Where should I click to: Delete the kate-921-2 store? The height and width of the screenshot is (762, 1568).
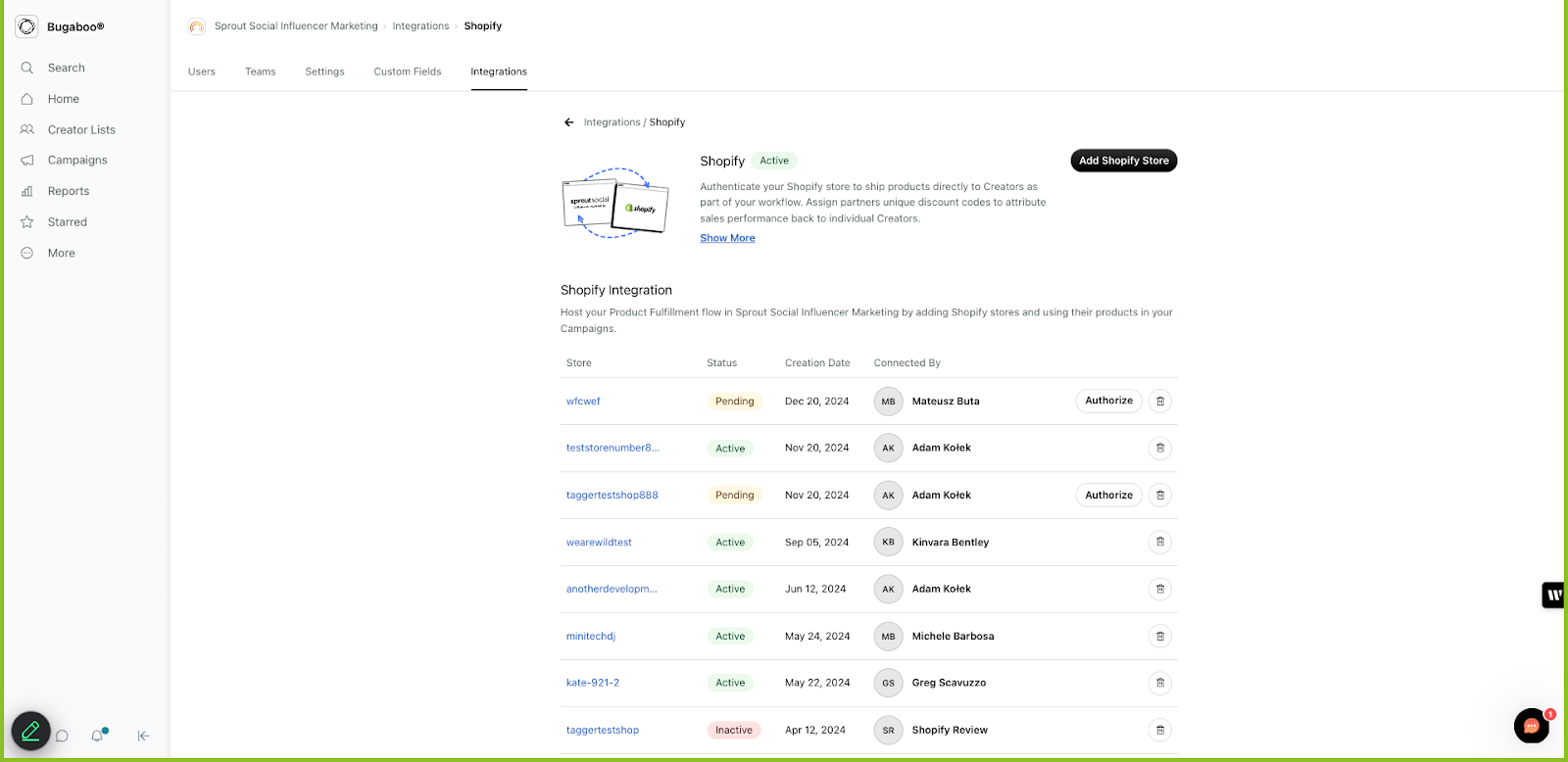(1160, 684)
